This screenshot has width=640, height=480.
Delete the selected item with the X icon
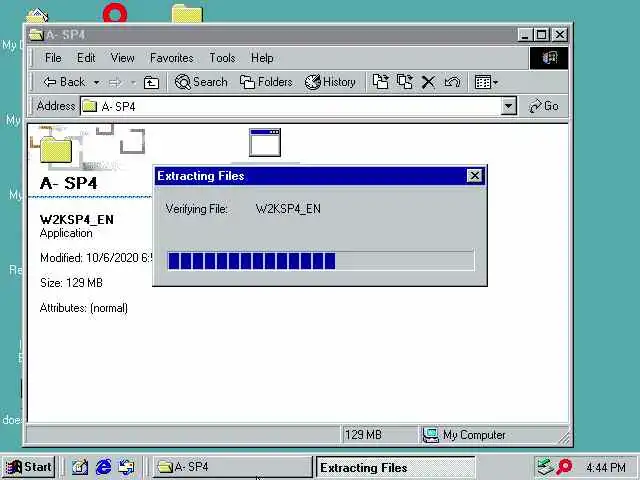click(428, 82)
